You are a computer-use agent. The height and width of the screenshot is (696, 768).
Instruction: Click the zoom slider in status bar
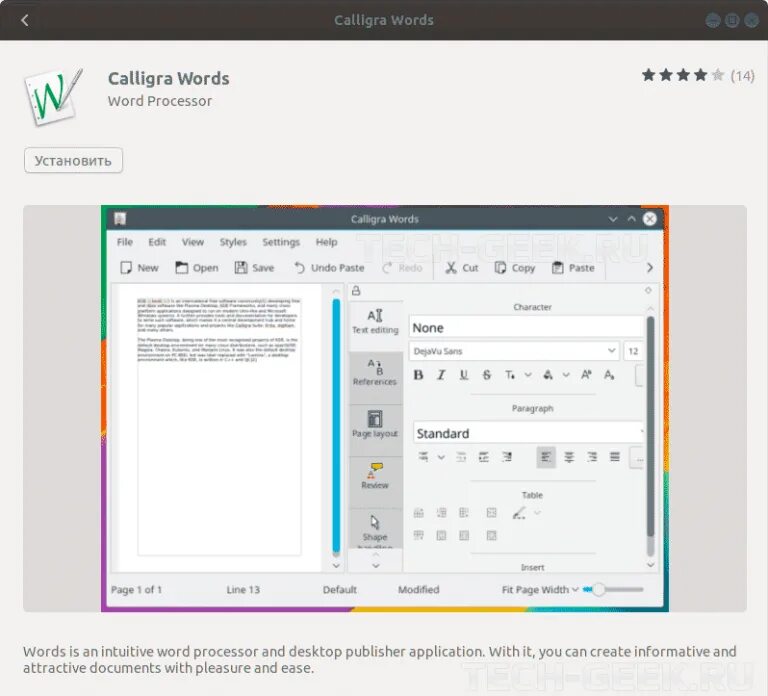pyautogui.click(x=613, y=589)
